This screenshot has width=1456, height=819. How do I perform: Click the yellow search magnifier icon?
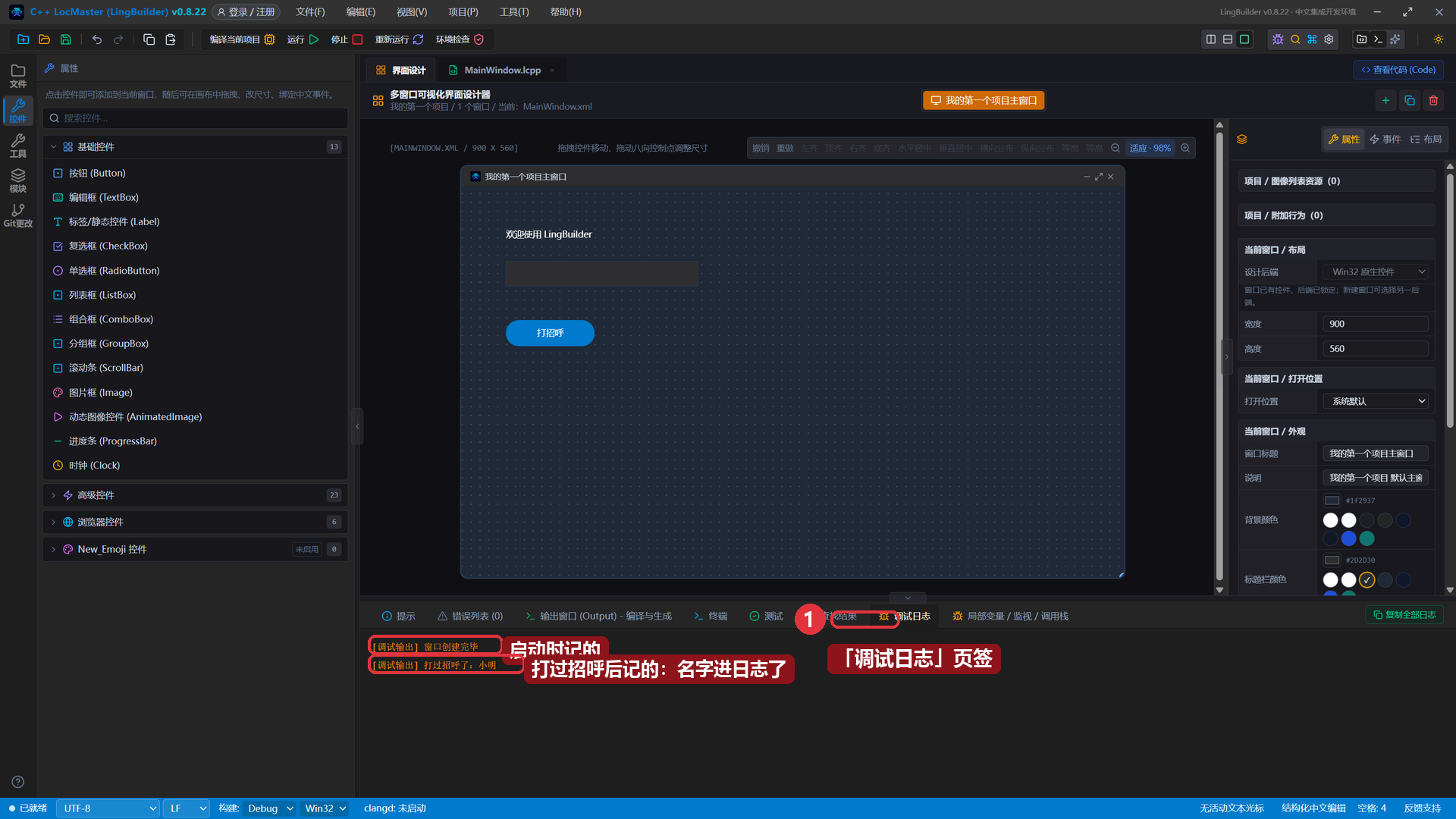(1295, 39)
